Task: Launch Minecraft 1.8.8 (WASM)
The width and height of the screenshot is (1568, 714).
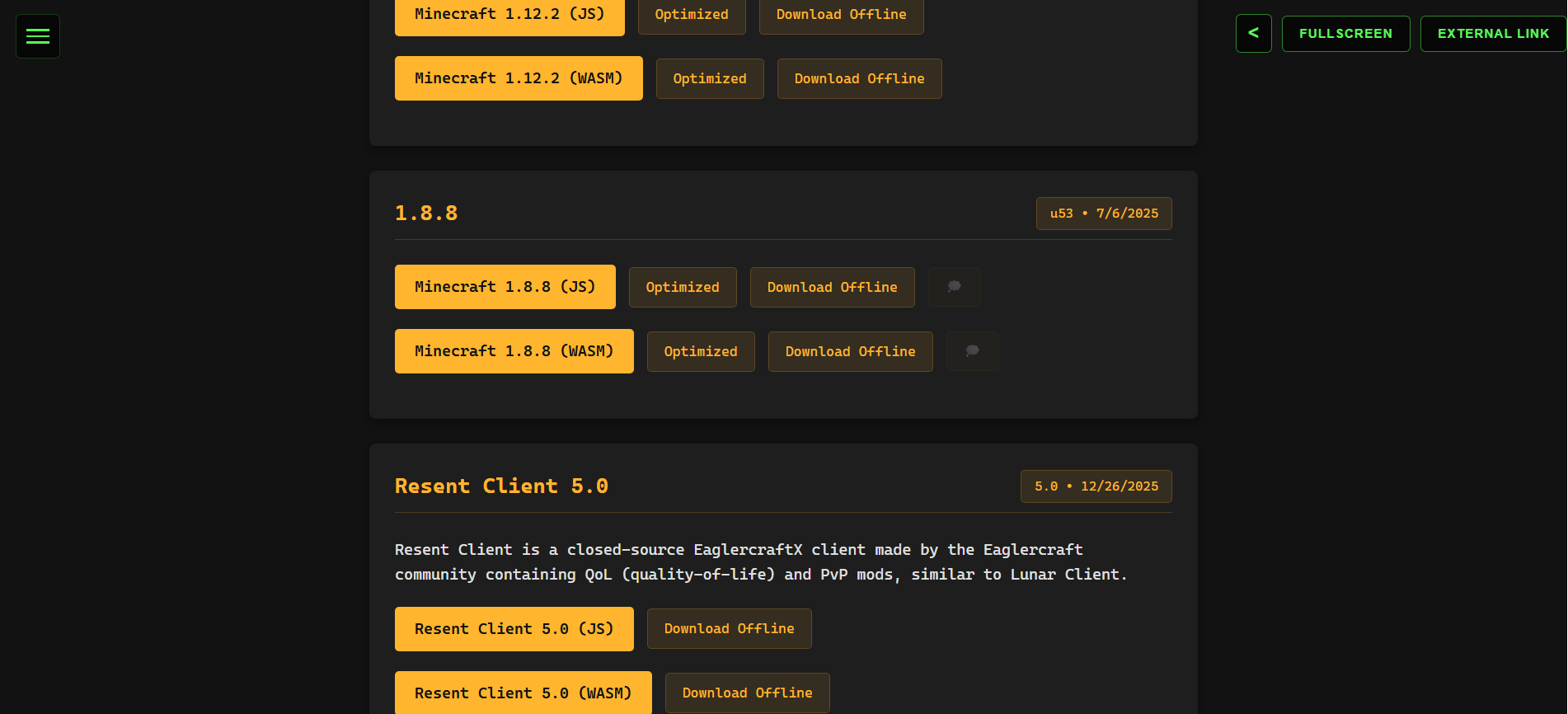Action: point(514,351)
